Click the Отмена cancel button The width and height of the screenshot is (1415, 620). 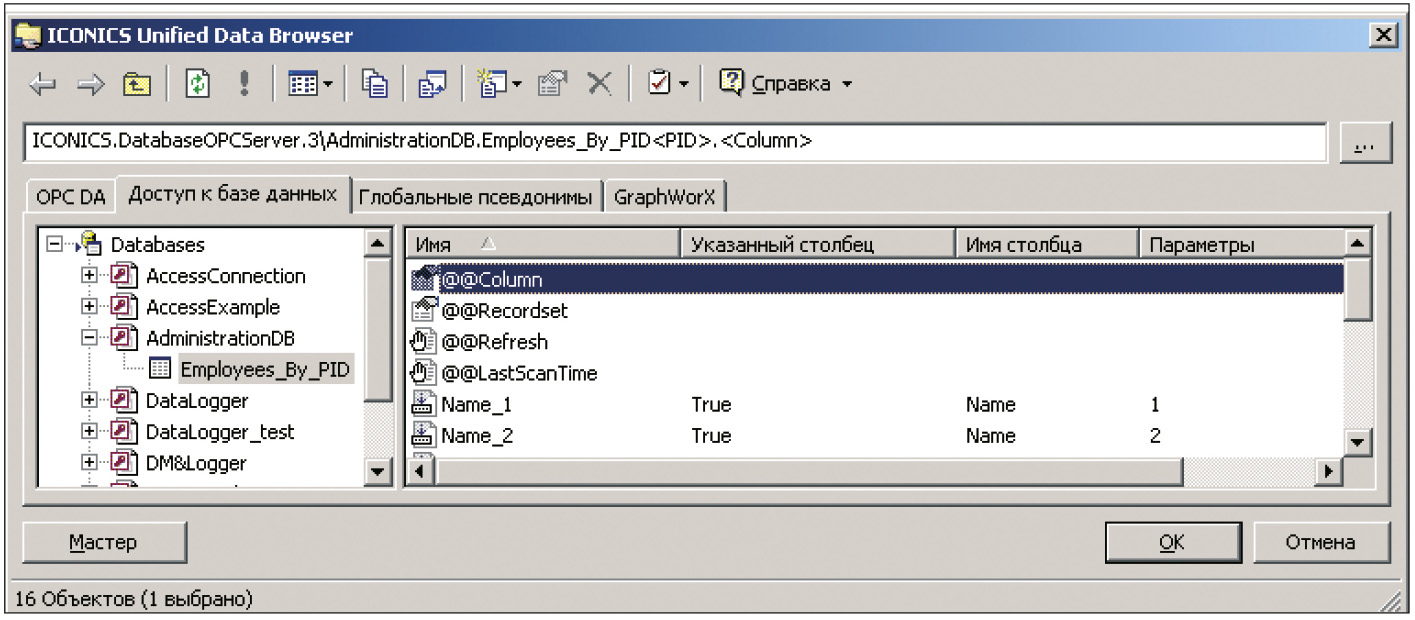[1320, 542]
